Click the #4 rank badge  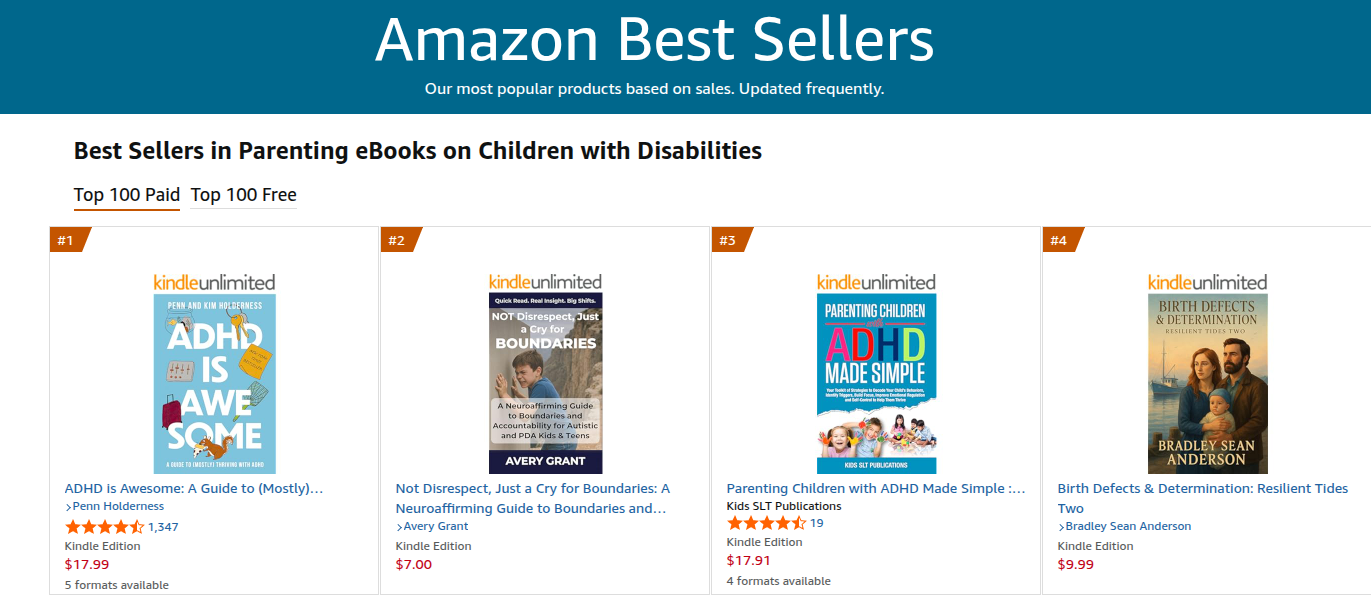pos(1060,240)
